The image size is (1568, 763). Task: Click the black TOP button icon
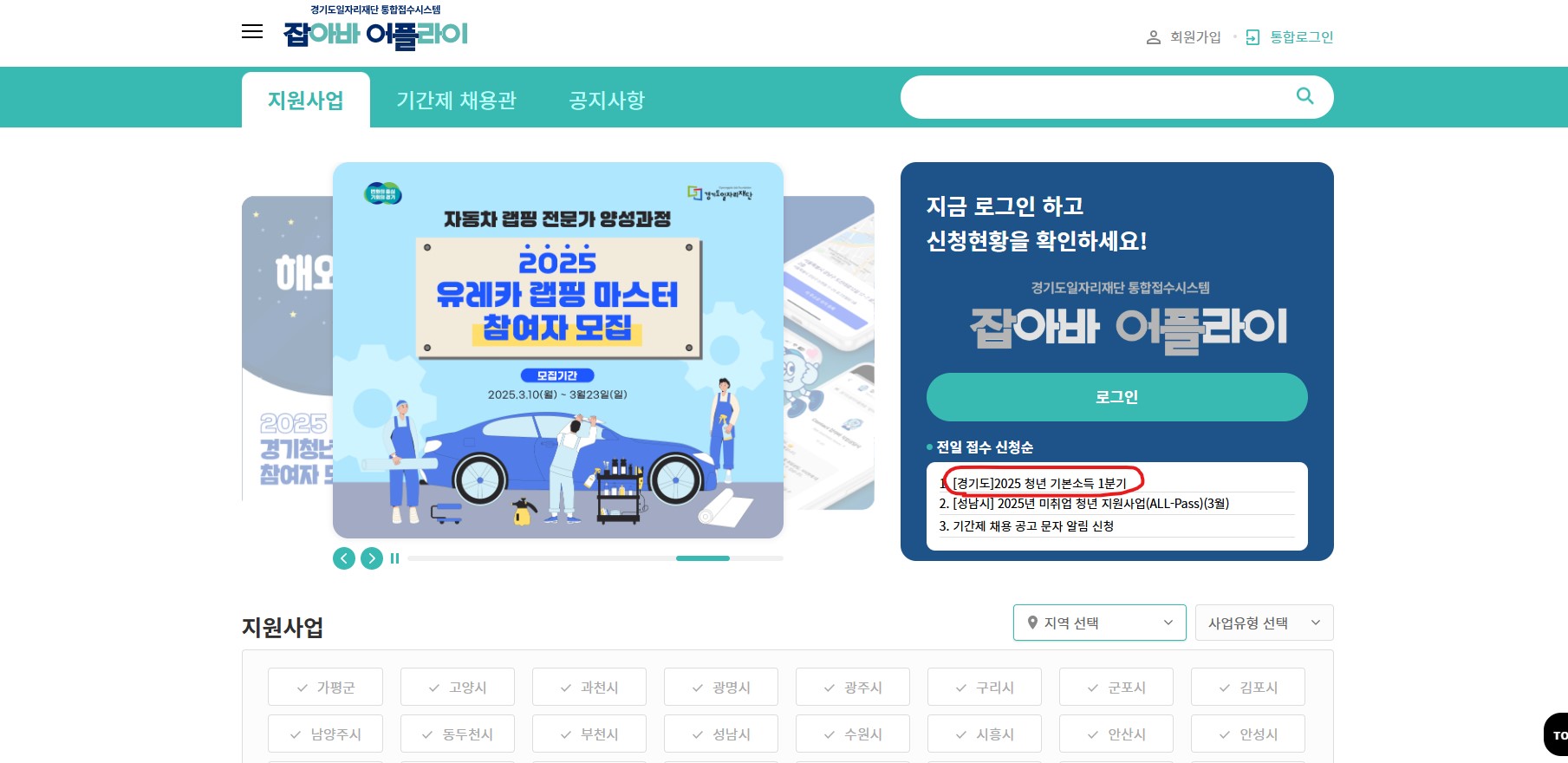click(1557, 734)
